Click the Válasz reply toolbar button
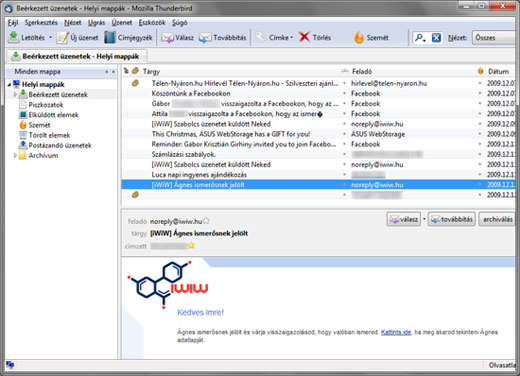Image resolution: width=520 pixels, height=376 pixels. pyautogui.click(x=177, y=38)
